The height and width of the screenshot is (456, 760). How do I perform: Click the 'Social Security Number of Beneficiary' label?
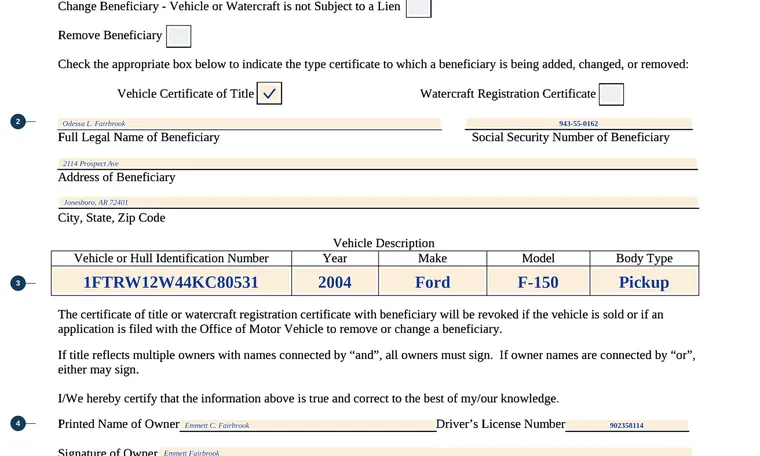click(570, 137)
